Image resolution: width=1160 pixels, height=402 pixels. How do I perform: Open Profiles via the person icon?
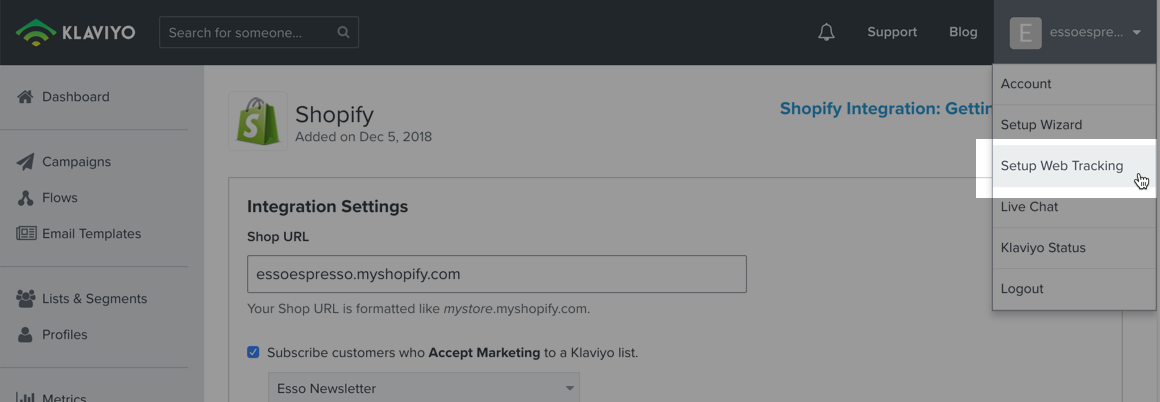point(26,335)
